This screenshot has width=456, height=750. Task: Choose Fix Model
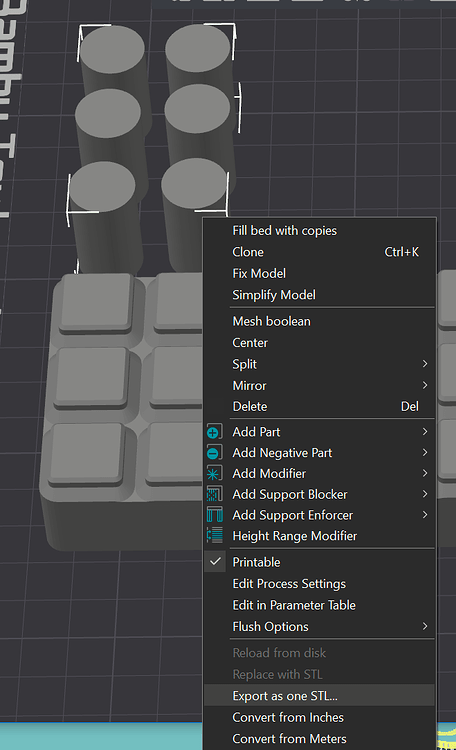tap(320, 274)
